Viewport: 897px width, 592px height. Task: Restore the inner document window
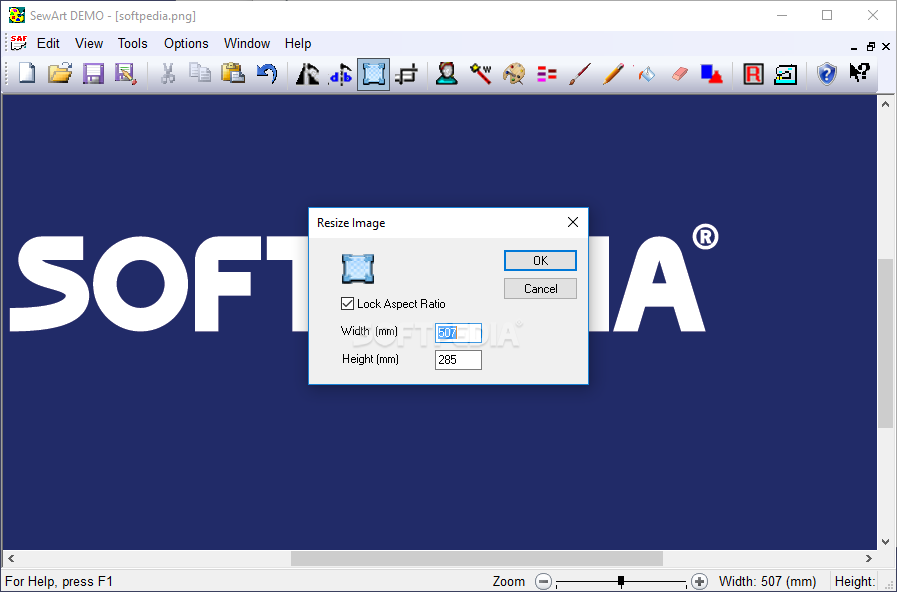(870, 46)
